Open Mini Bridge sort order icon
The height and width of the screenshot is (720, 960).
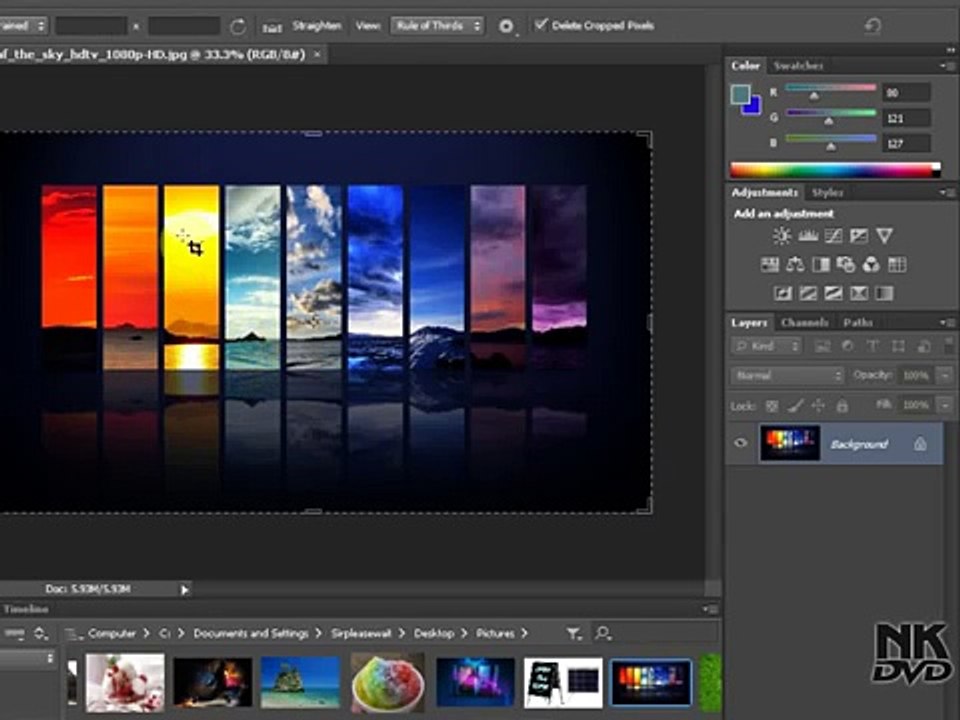coord(40,634)
